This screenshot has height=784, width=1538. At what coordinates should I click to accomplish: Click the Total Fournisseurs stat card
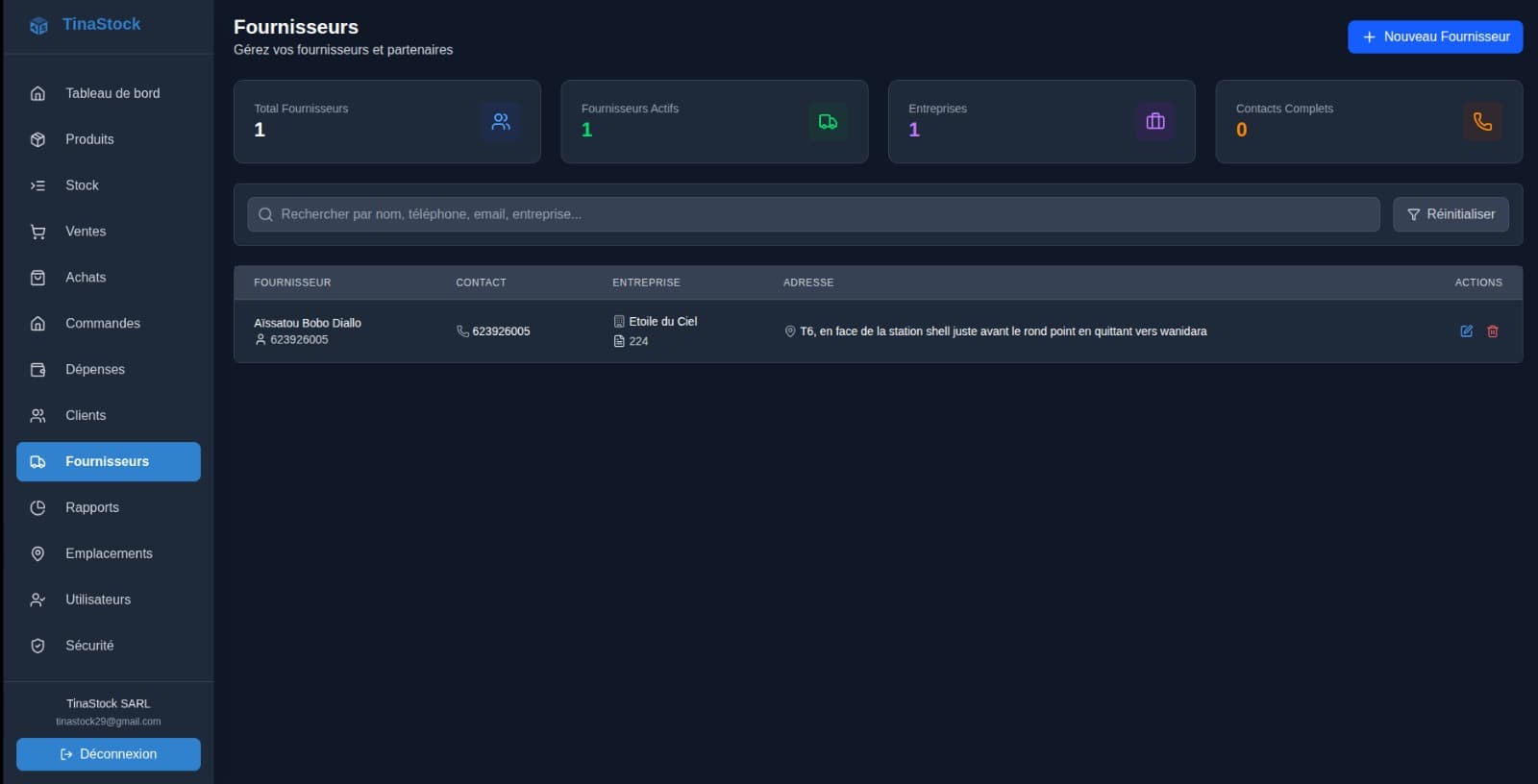[x=387, y=122]
